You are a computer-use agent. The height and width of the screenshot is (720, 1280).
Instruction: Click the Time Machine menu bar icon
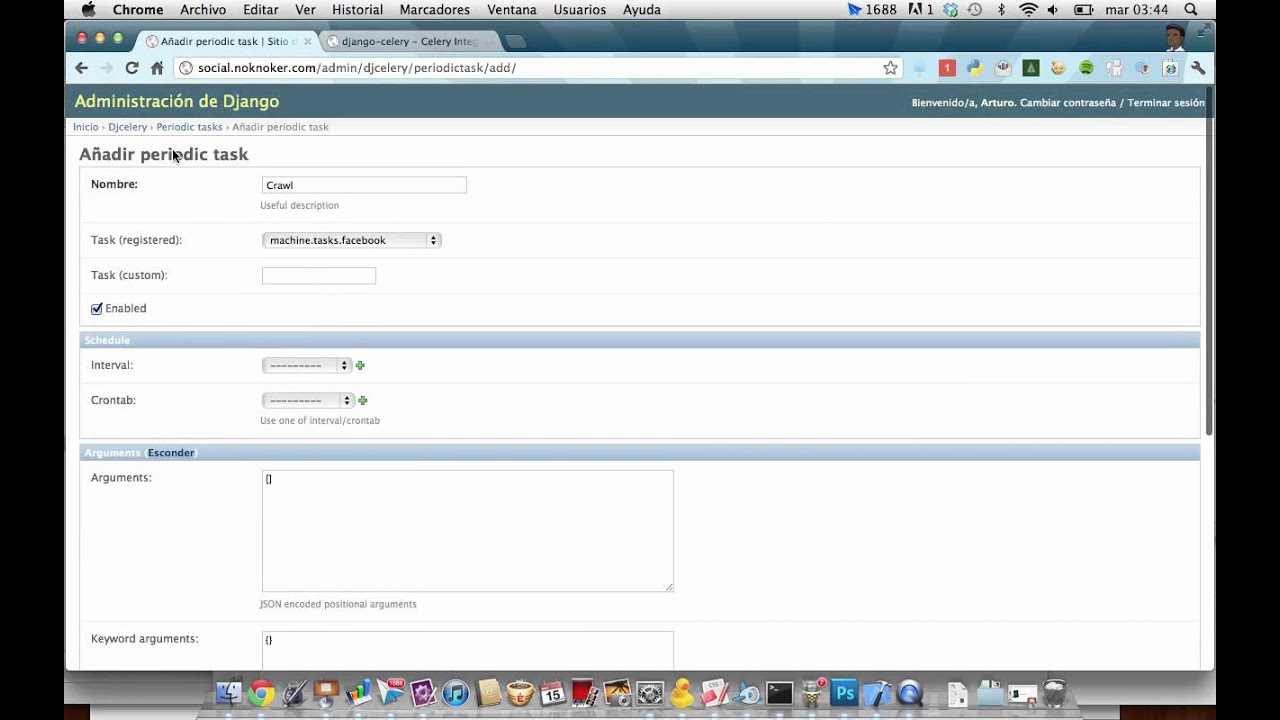point(974,10)
